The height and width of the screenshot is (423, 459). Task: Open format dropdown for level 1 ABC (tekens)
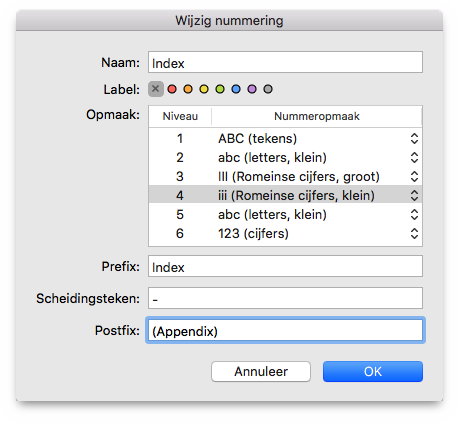pos(414,138)
